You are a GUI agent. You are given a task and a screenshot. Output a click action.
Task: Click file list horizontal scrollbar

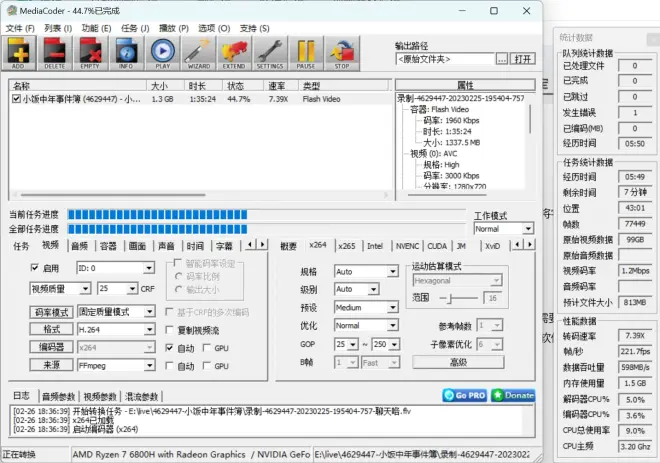coord(113,195)
